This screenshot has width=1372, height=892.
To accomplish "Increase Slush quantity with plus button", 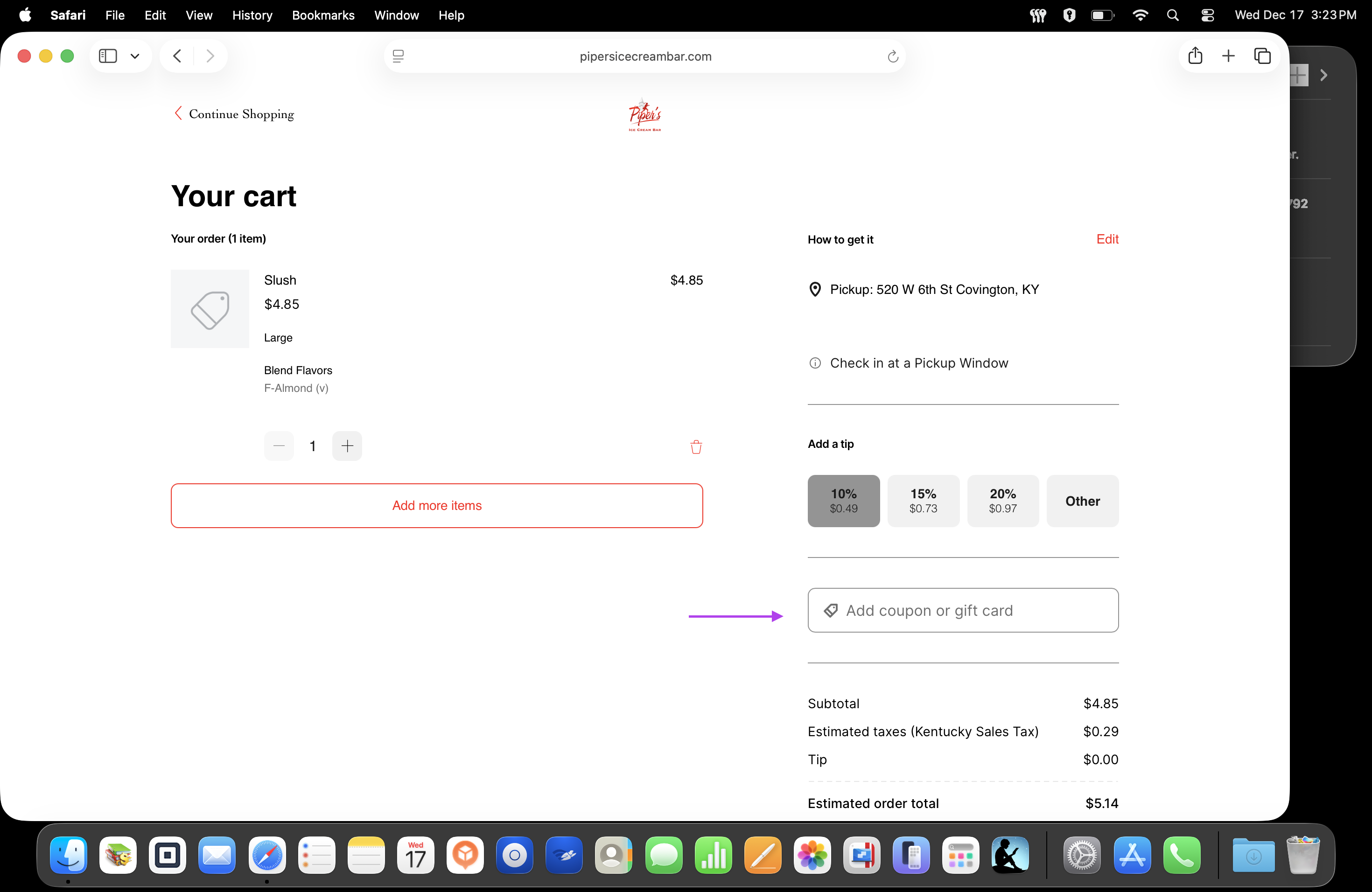I will [347, 446].
